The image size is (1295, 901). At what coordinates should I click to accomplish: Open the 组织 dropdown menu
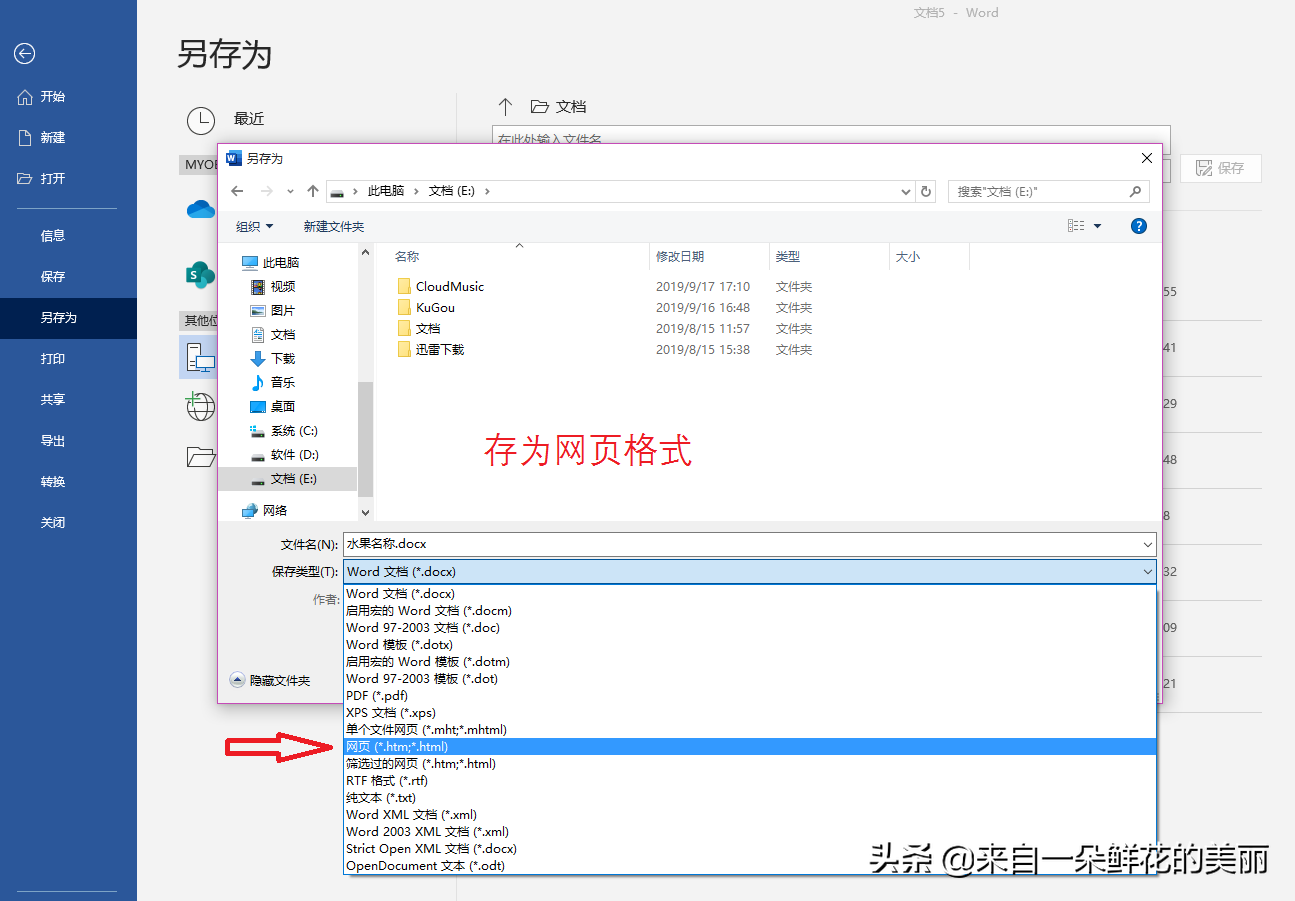pyautogui.click(x=255, y=226)
